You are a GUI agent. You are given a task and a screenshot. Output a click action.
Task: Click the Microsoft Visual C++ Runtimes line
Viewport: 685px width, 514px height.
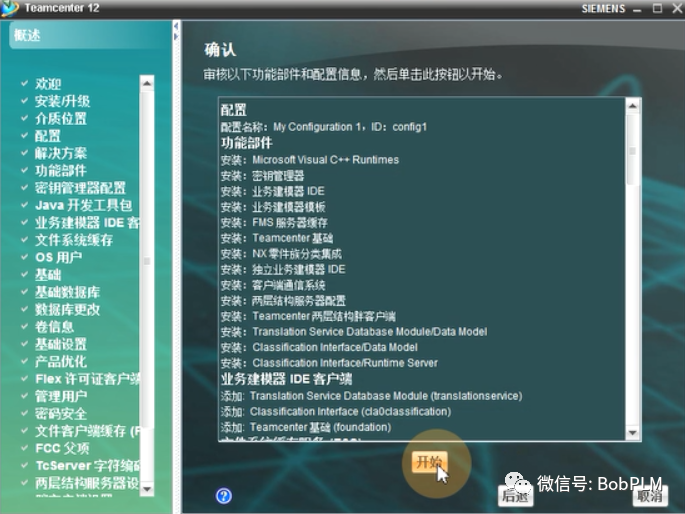[x=310, y=160]
